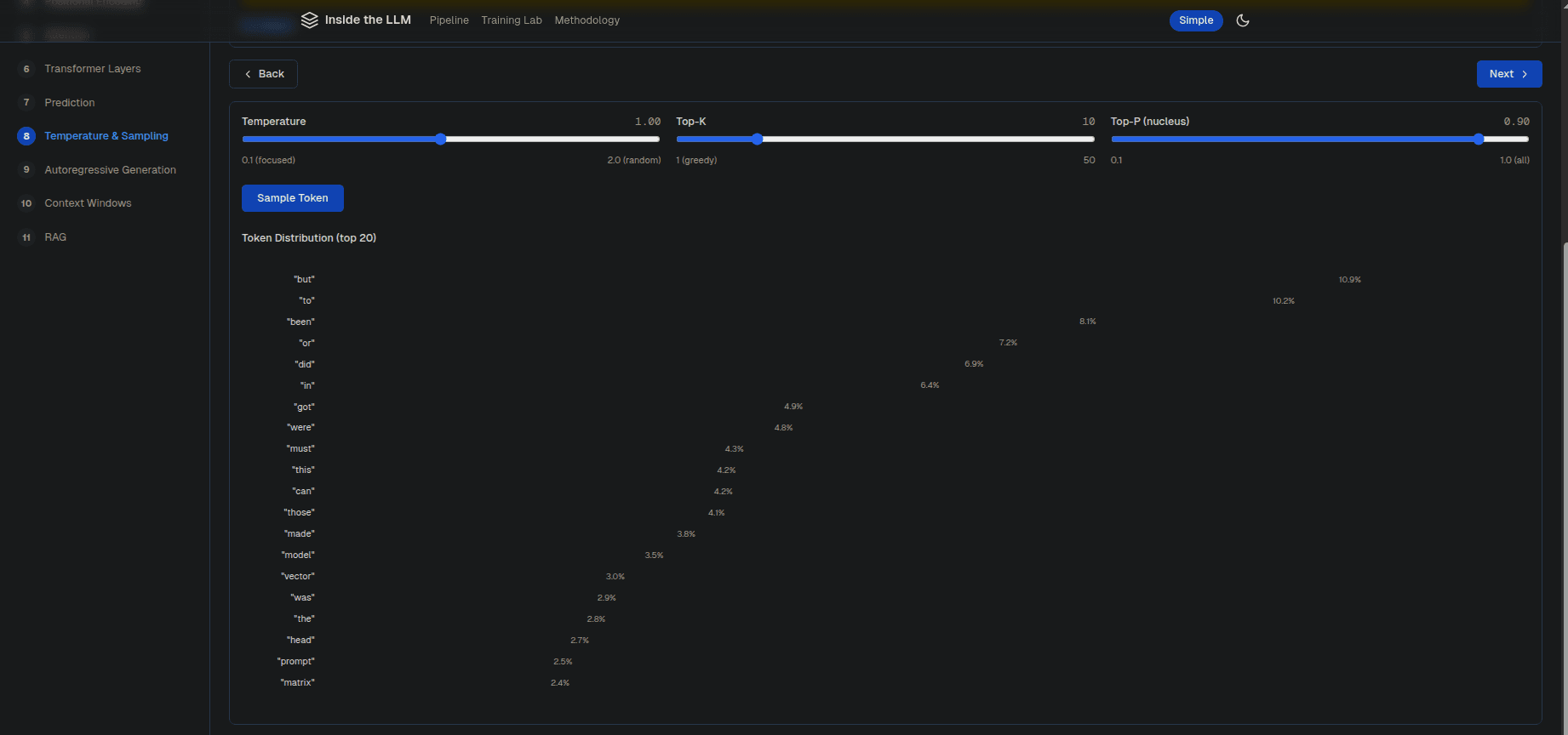The height and width of the screenshot is (735, 1568).
Task: Click the "model" token label
Action: point(298,556)
